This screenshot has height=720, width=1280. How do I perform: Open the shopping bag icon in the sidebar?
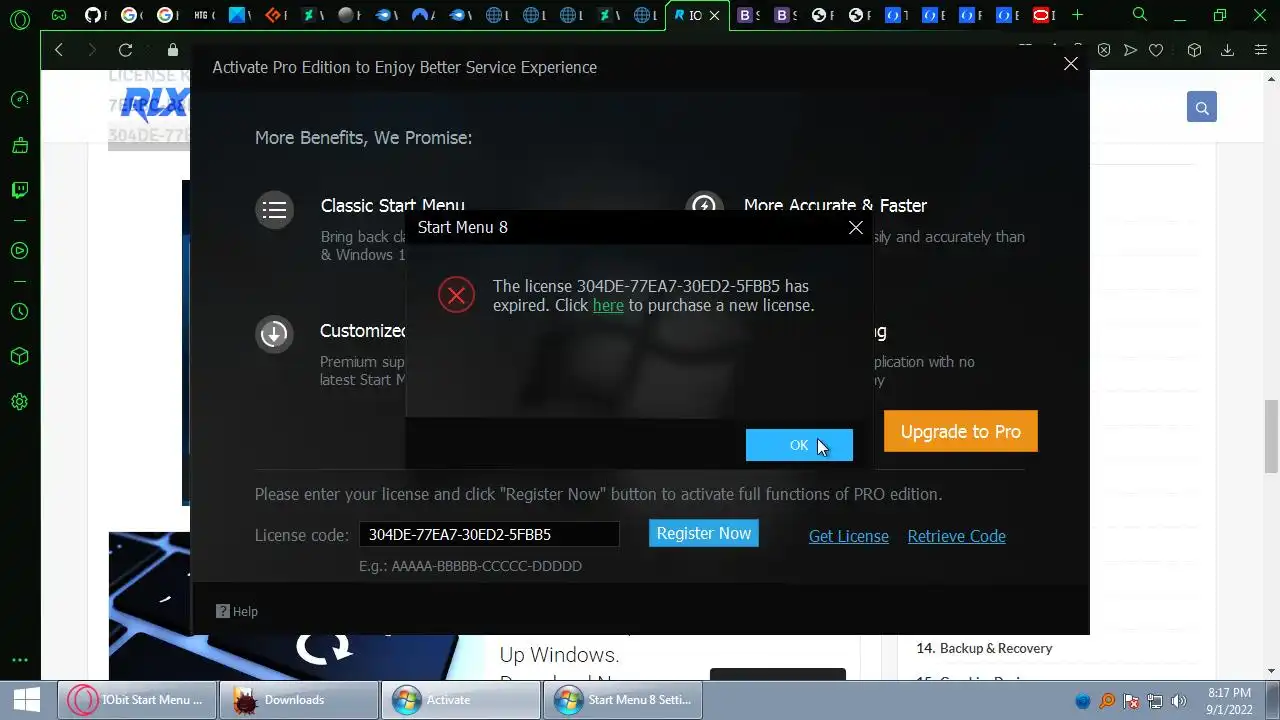(19, 146)
